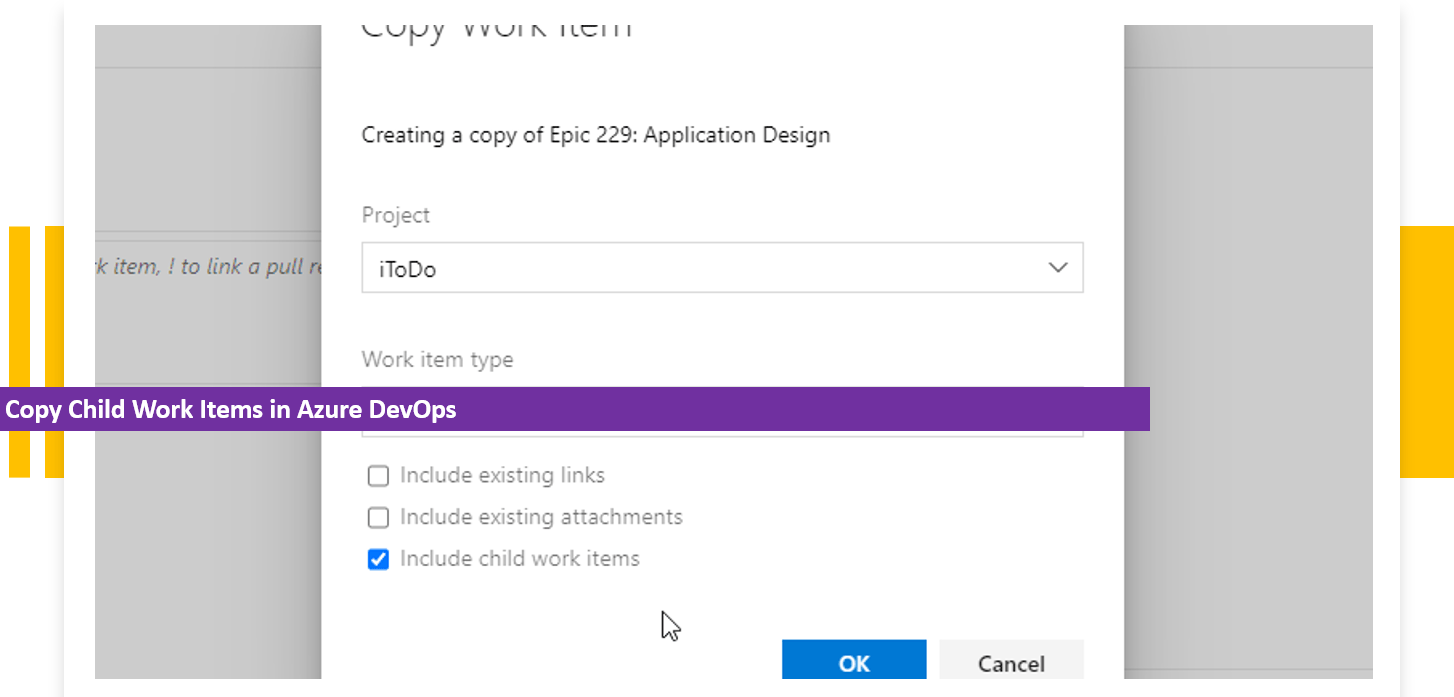Select the Copy Work Item title
The image size is (1454, 697).
tap(497, 22)
